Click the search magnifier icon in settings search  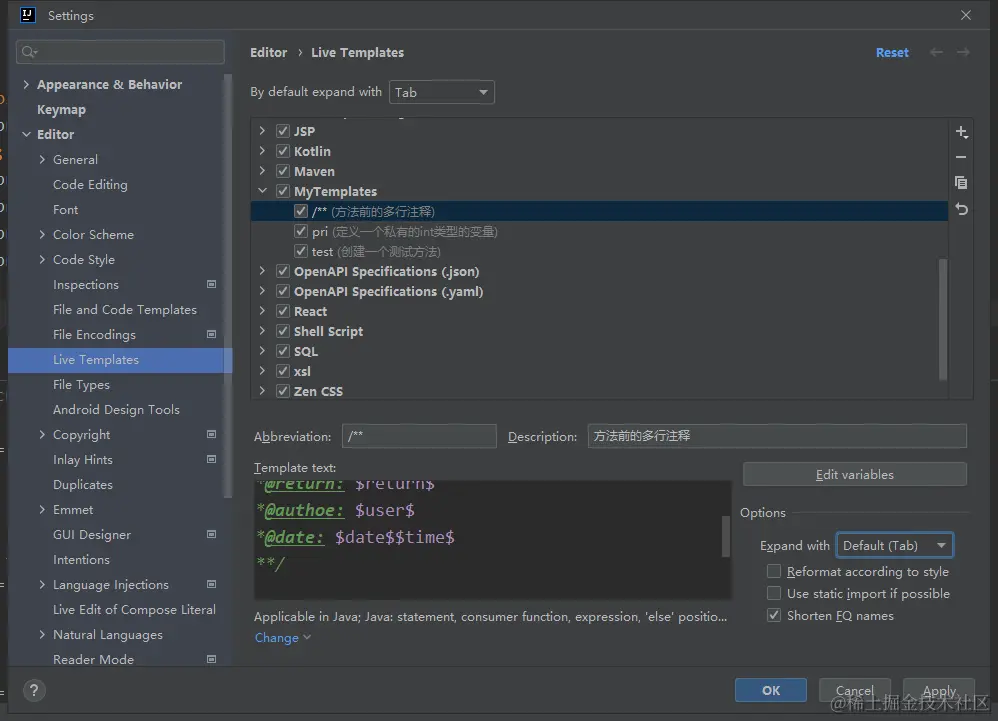pos(29,52)
